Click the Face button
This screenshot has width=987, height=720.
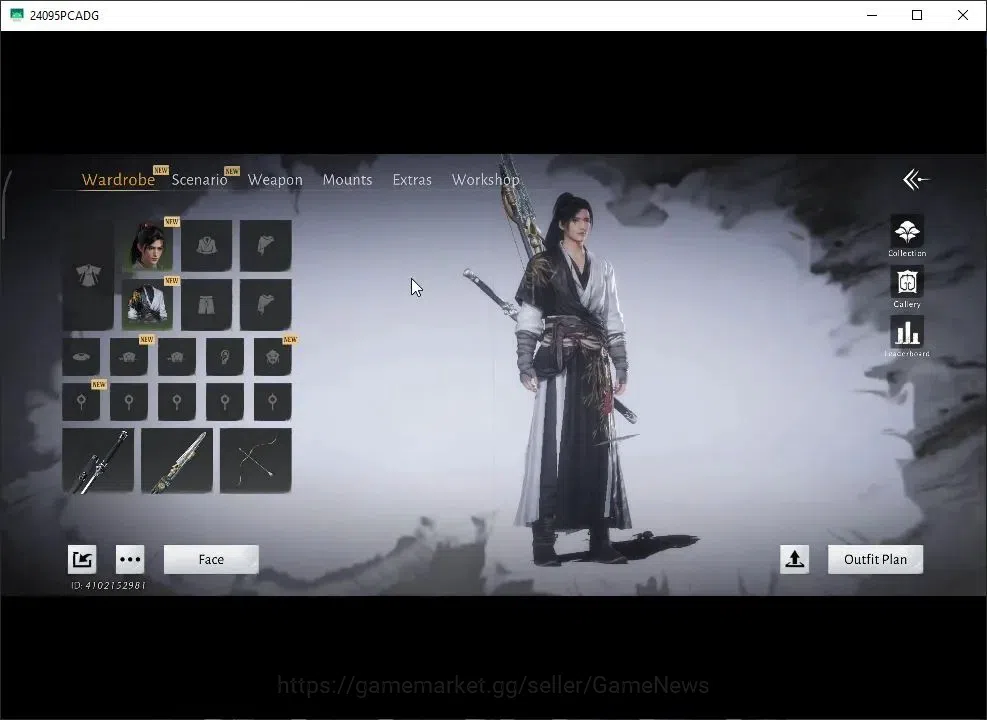pos(211,559)
